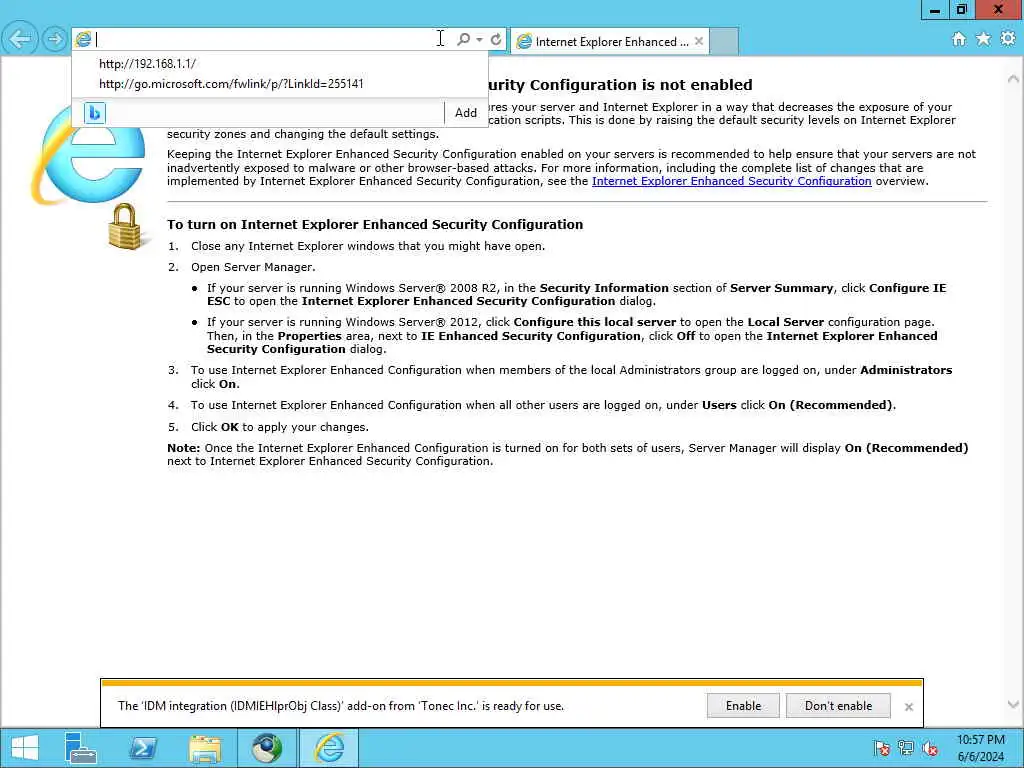Go back with the browser Back arrow
The image size is (1024, 768).
click(x=20, y=39)
